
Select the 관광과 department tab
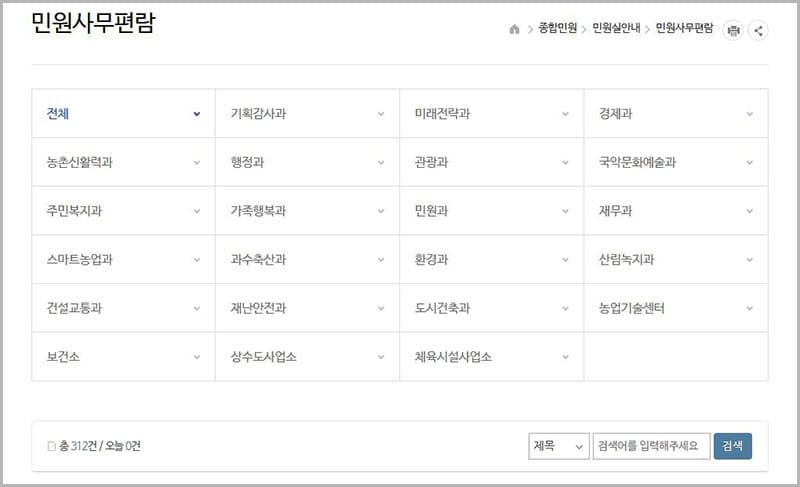[x=491, y=162]
